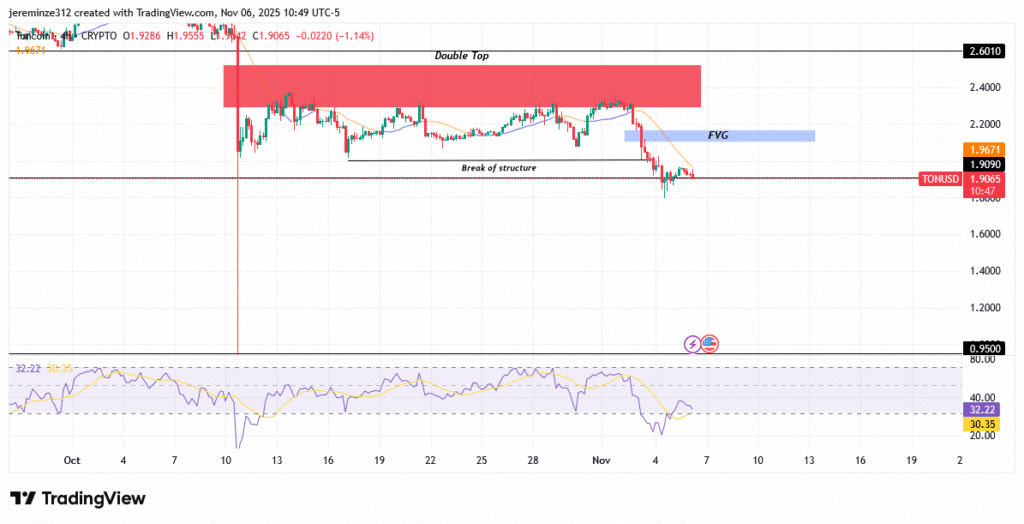Viewport: 1024px width, 524px height.
Task: Click the purple lightning event icon
Action: pyautogui.click(x=692, y=343)
